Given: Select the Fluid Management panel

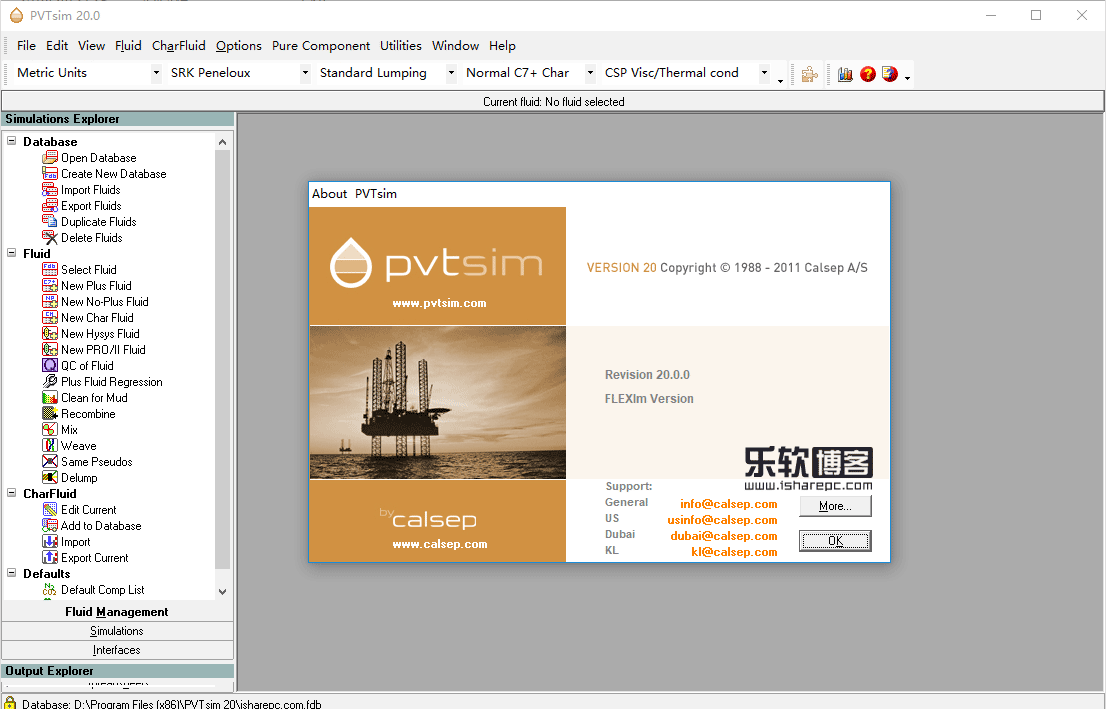Looking at the screenshot, I should [x=117, y=612].
